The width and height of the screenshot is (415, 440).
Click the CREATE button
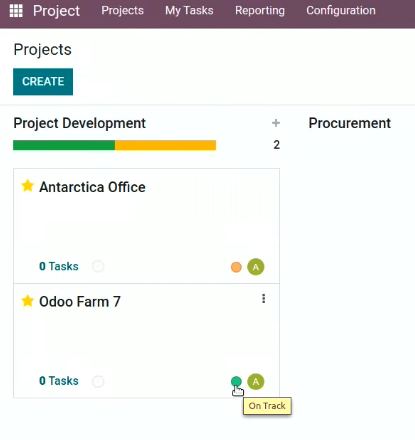pyautogui.click(x=43, y=82)
